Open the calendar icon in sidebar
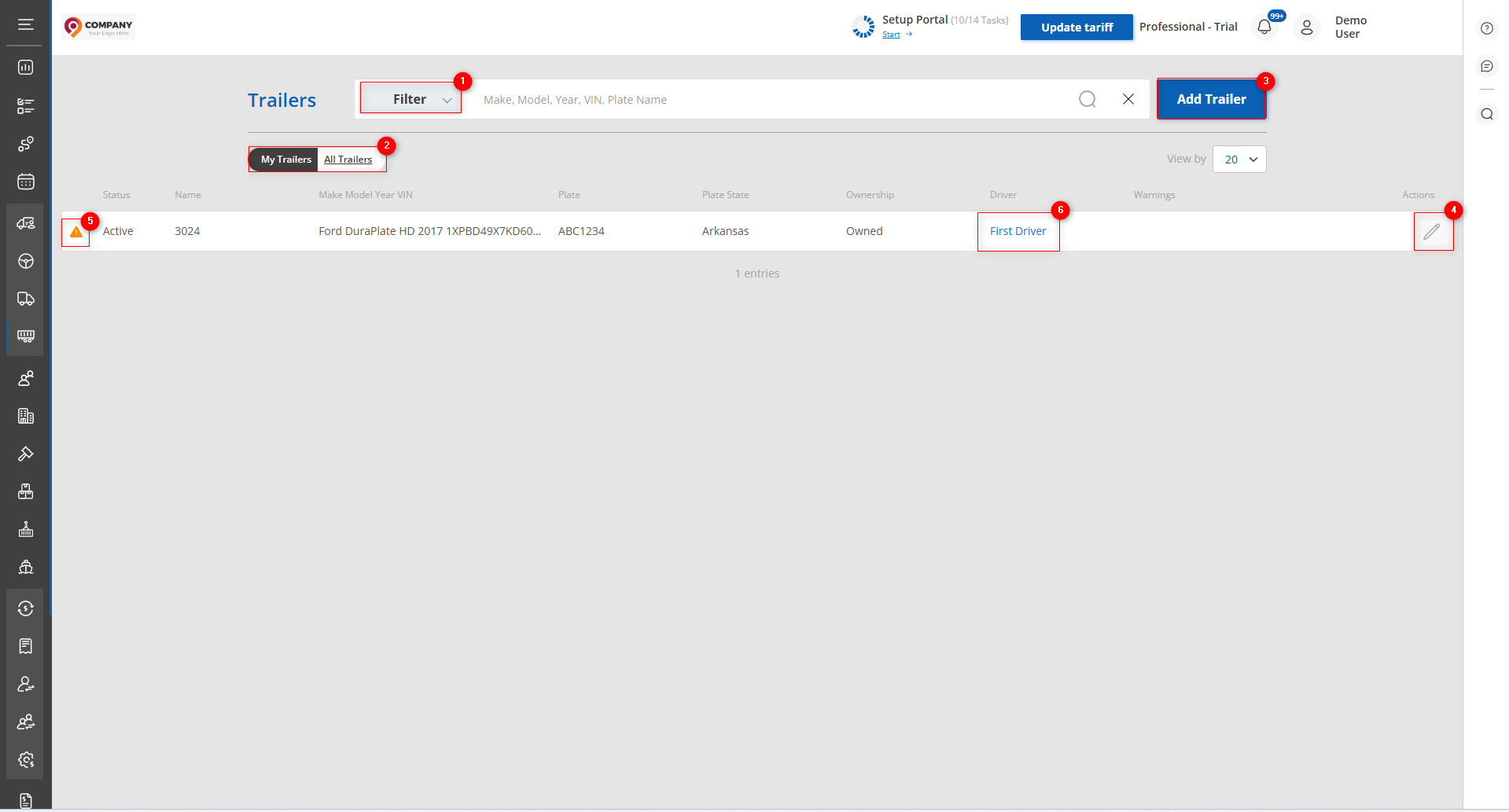 click(x=26, y=182)
